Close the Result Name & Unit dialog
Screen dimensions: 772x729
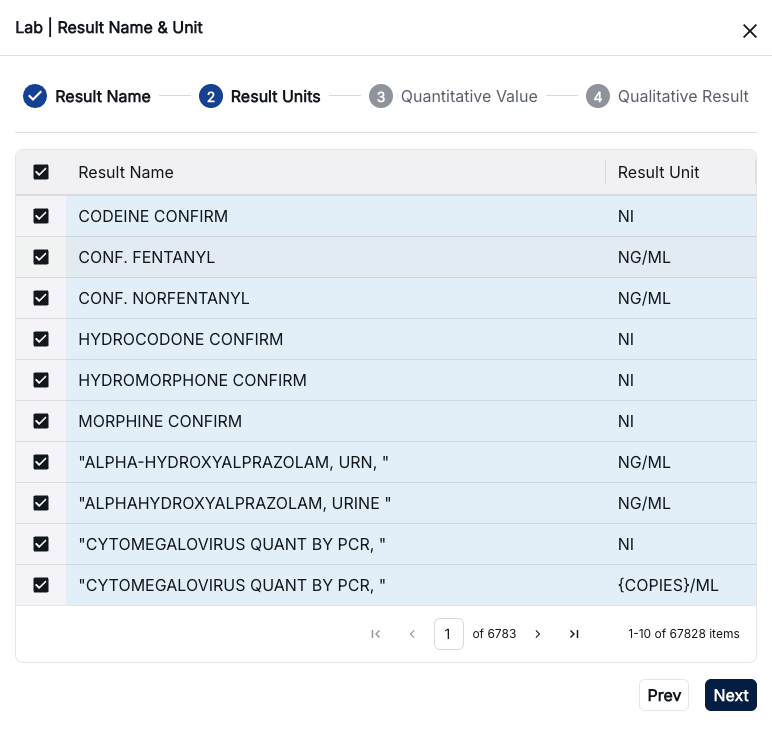(x=749, y=31)
